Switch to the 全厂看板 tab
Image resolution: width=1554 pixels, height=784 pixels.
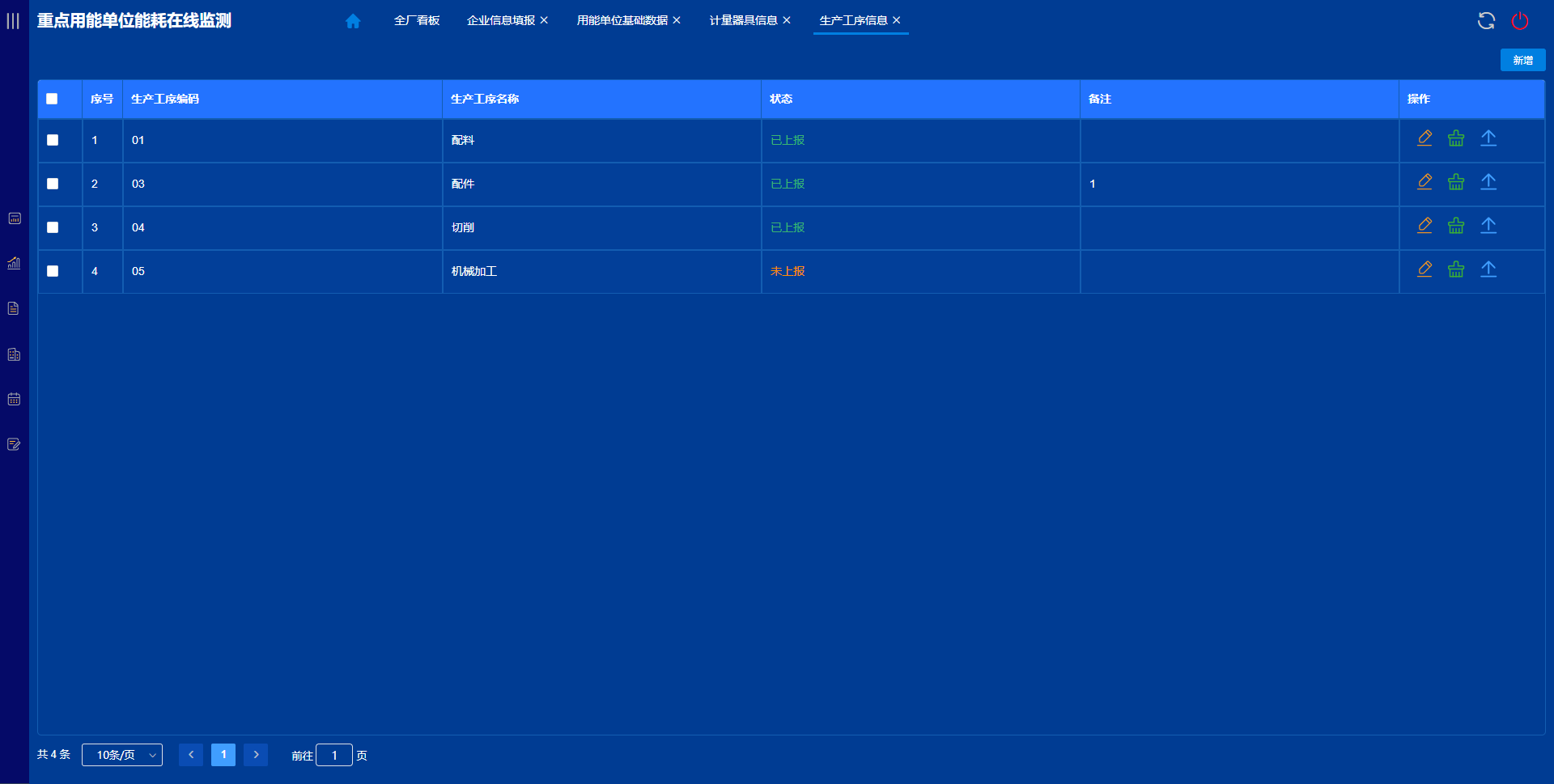pos(417,20)
